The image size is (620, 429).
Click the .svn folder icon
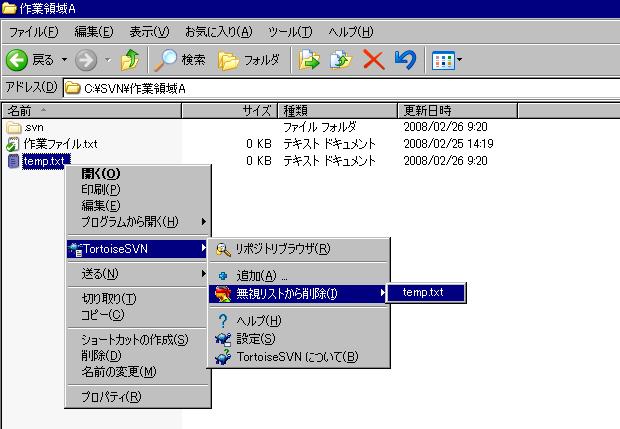(x=14, y=127)
